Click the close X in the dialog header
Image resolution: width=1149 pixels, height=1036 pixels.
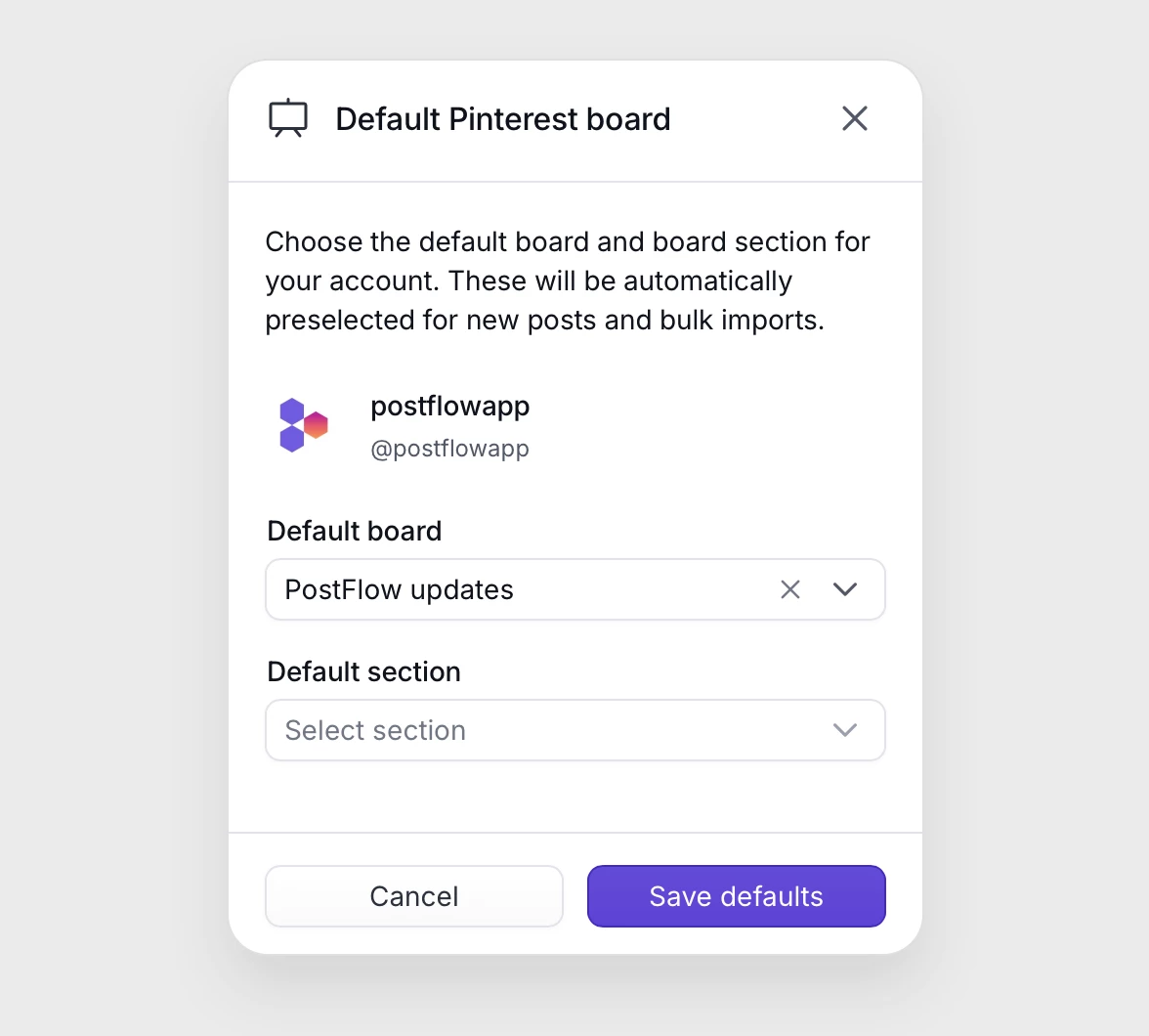[x=854, y=118]
